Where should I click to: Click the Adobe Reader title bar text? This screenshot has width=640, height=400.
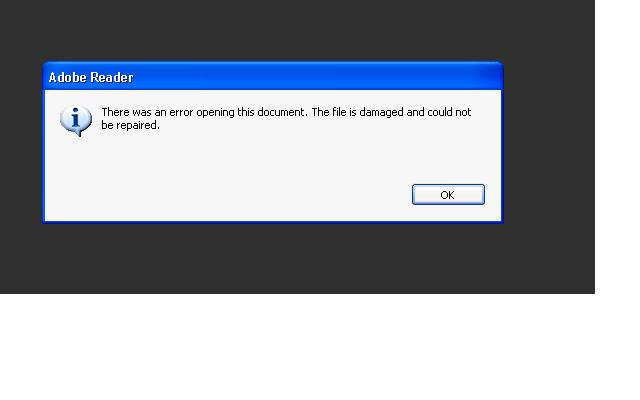91,77
